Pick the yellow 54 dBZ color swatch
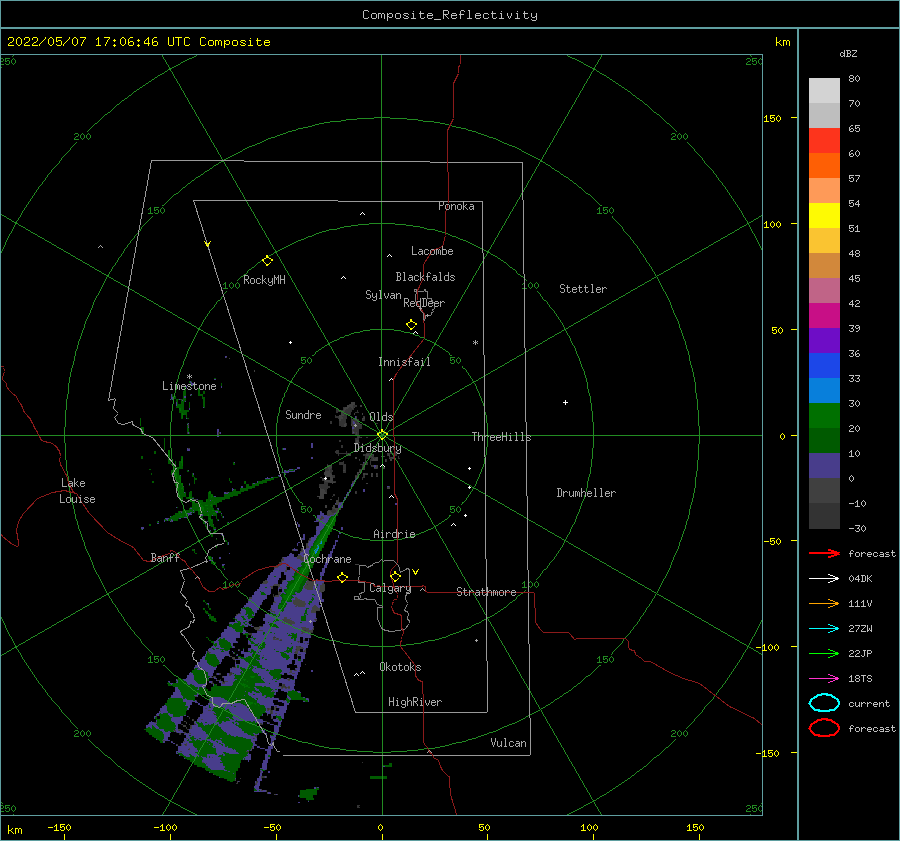Viewport: 900px width, 841px height. click(824, 215)
